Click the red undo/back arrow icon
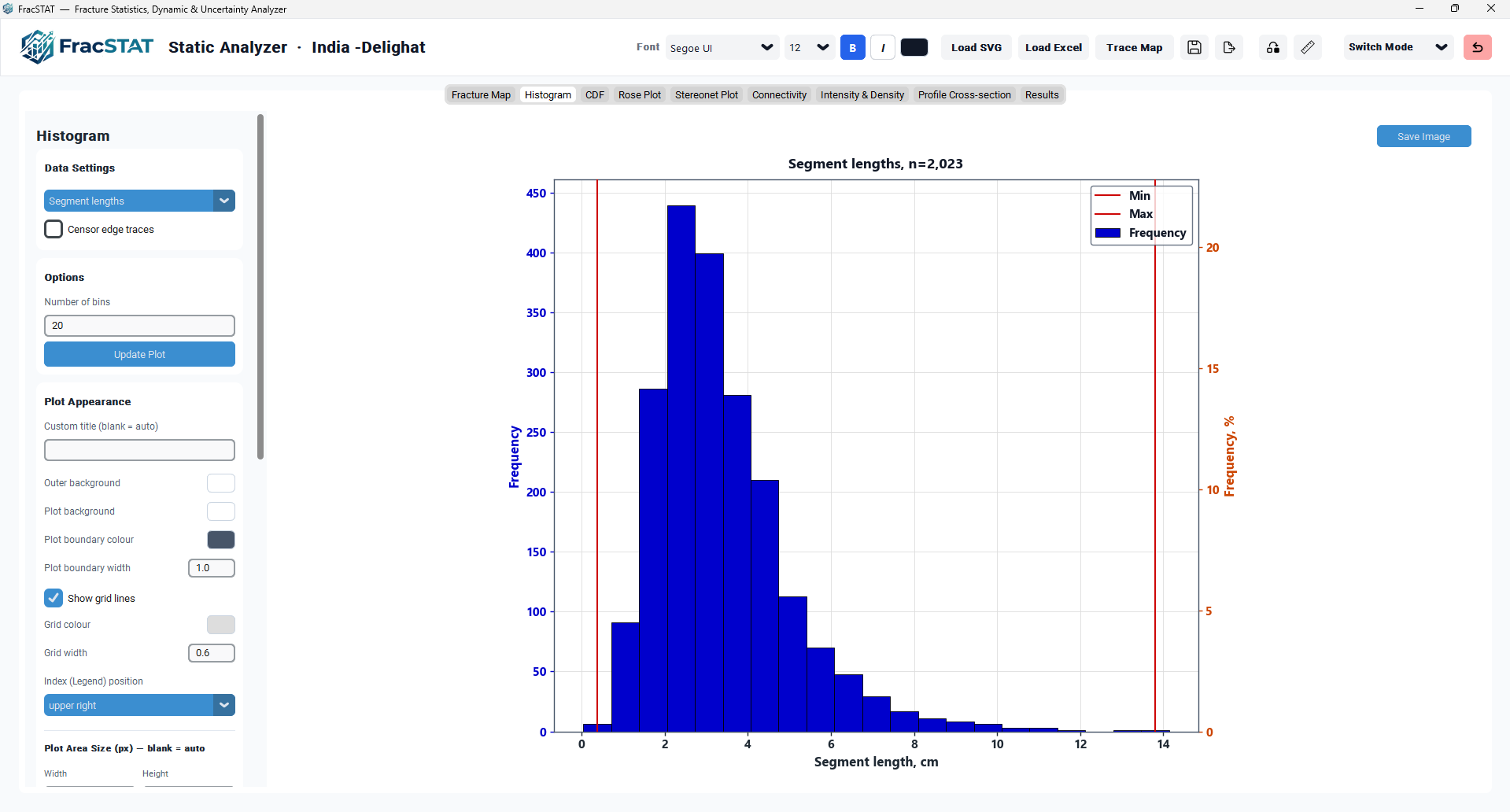Screen dimensions: 1510x812 click(x=1477, y=47)
